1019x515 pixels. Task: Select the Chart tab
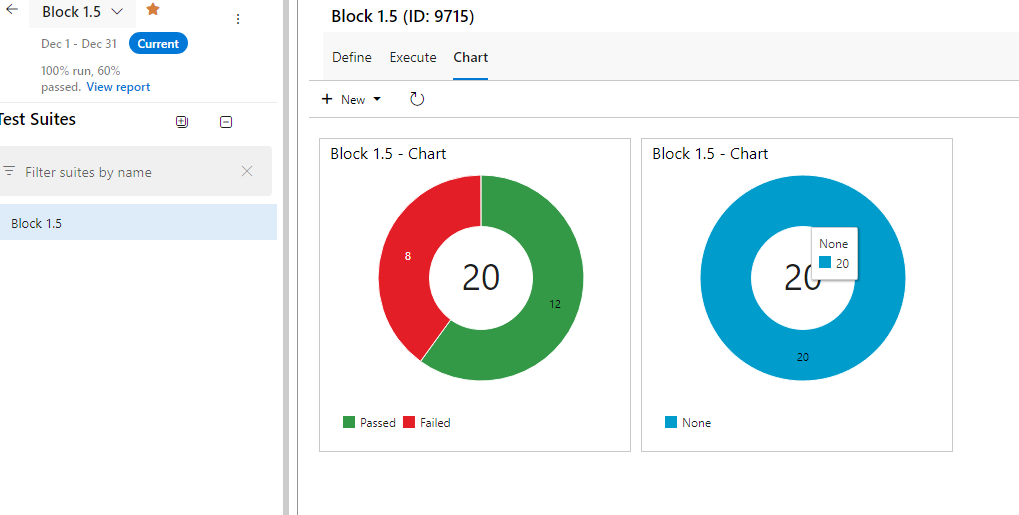tap(471, 57)
